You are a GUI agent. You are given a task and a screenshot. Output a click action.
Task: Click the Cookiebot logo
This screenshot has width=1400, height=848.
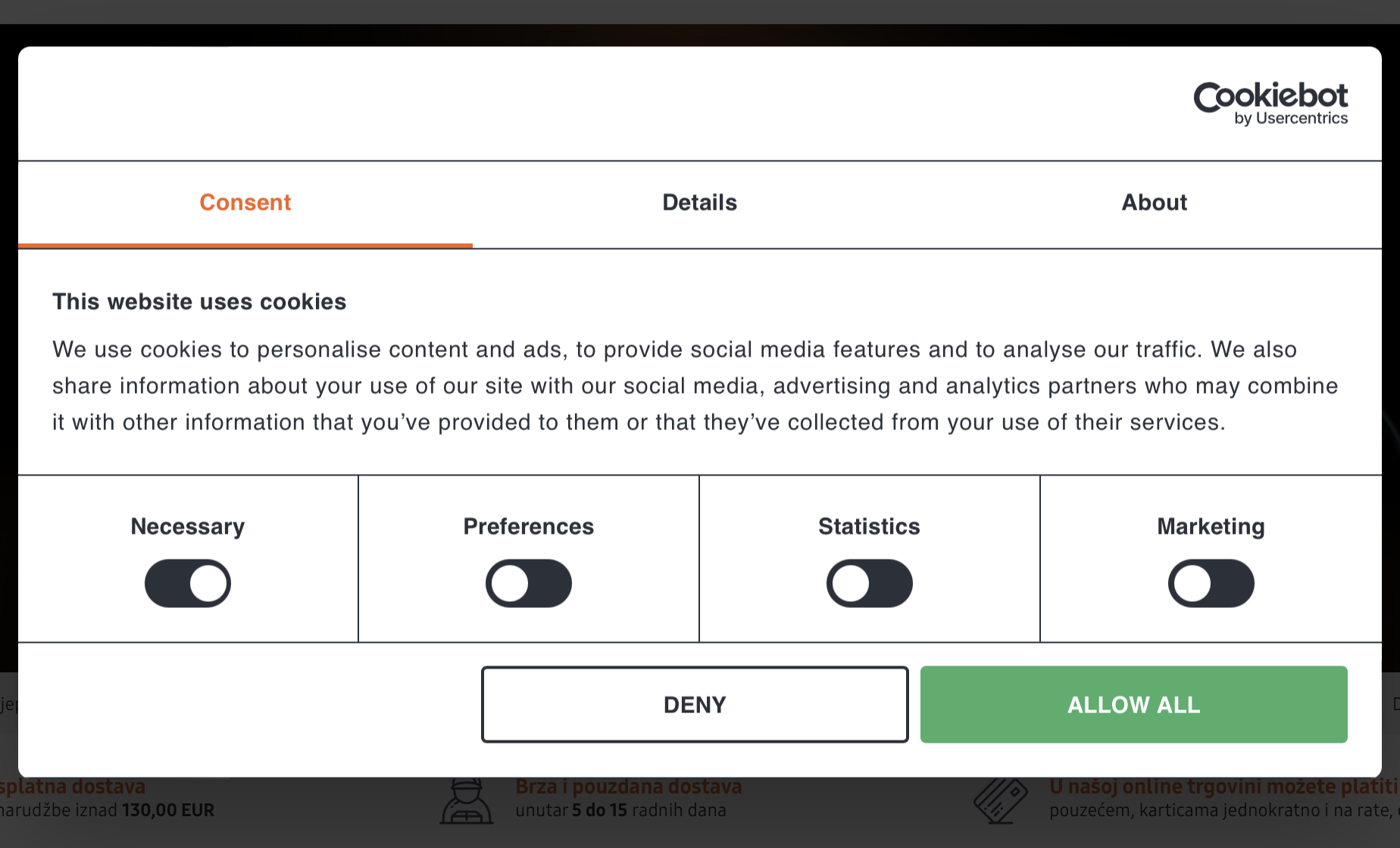click(x=1270, y=103)
